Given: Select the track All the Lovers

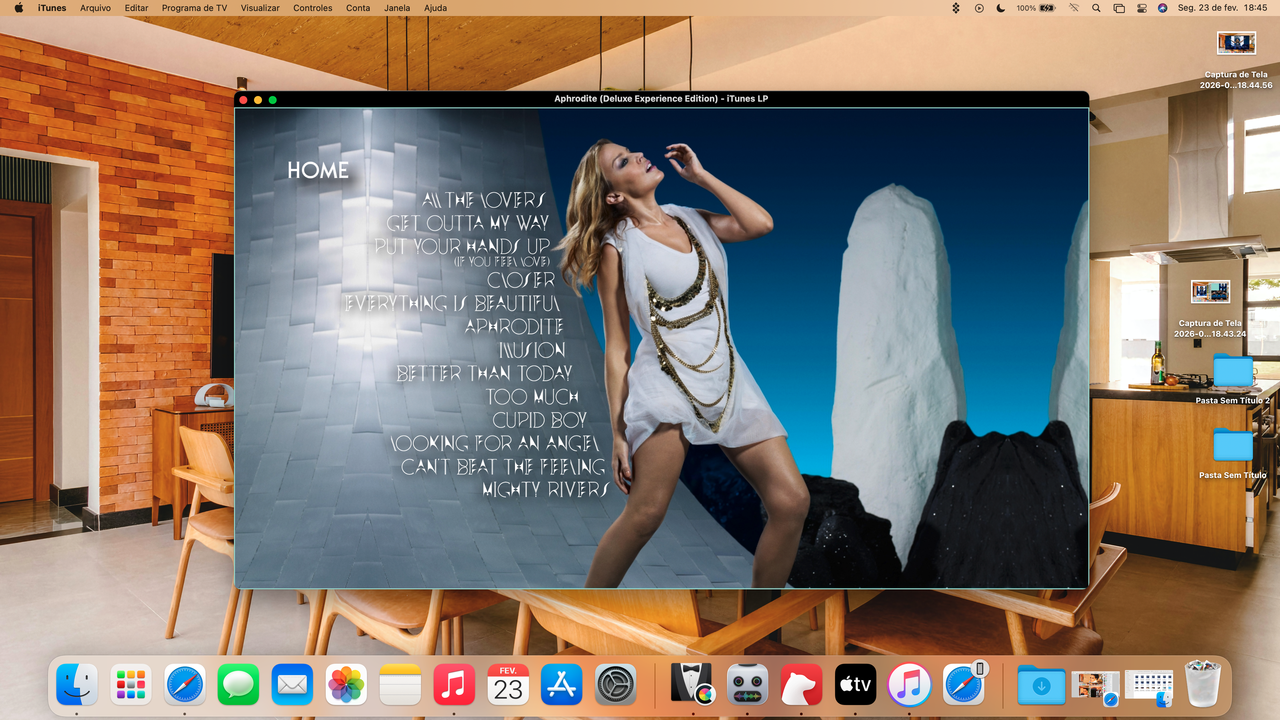Looking at the screenshot, I should (x=484, y=200).
